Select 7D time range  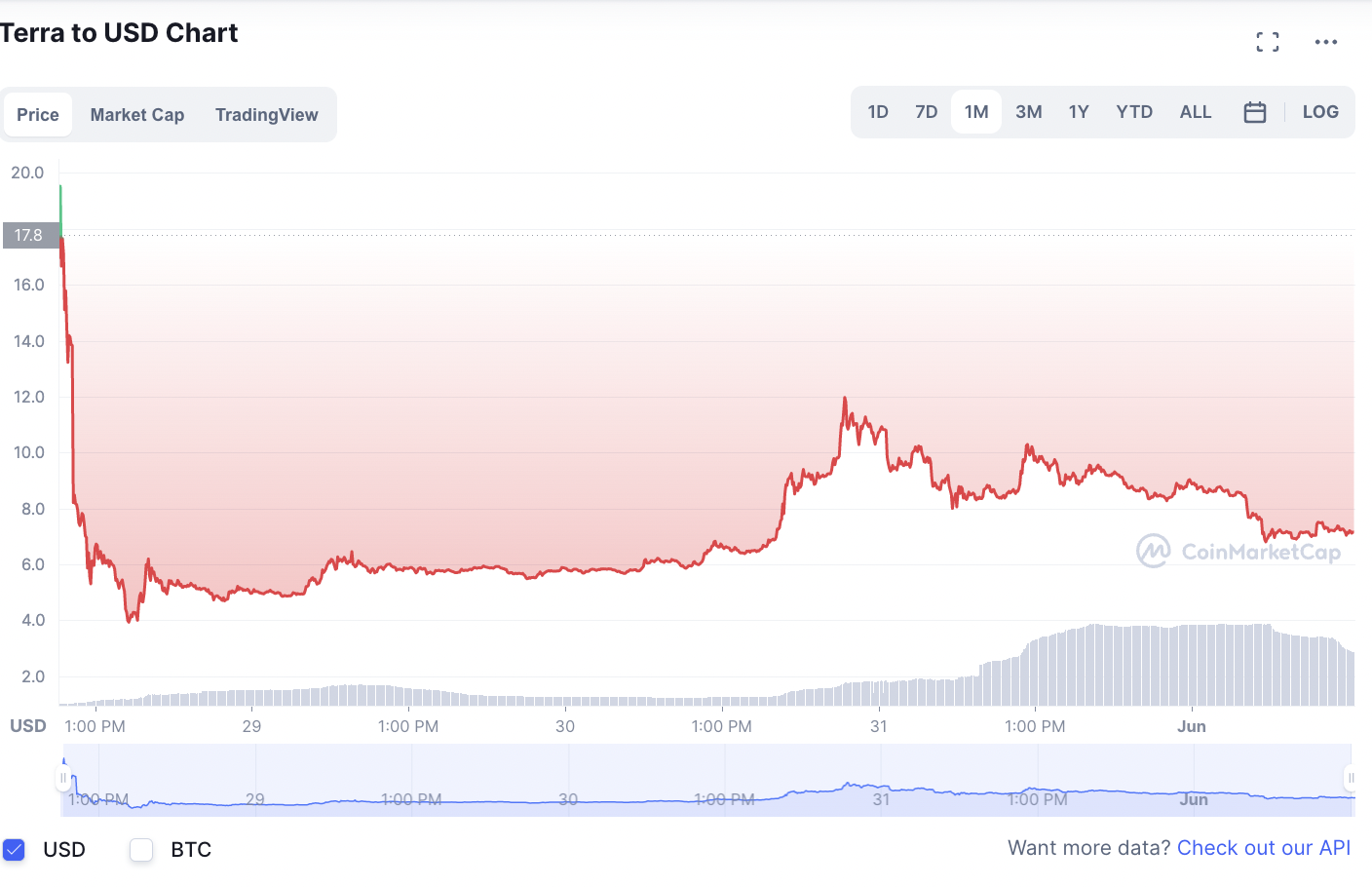[926, 112]
